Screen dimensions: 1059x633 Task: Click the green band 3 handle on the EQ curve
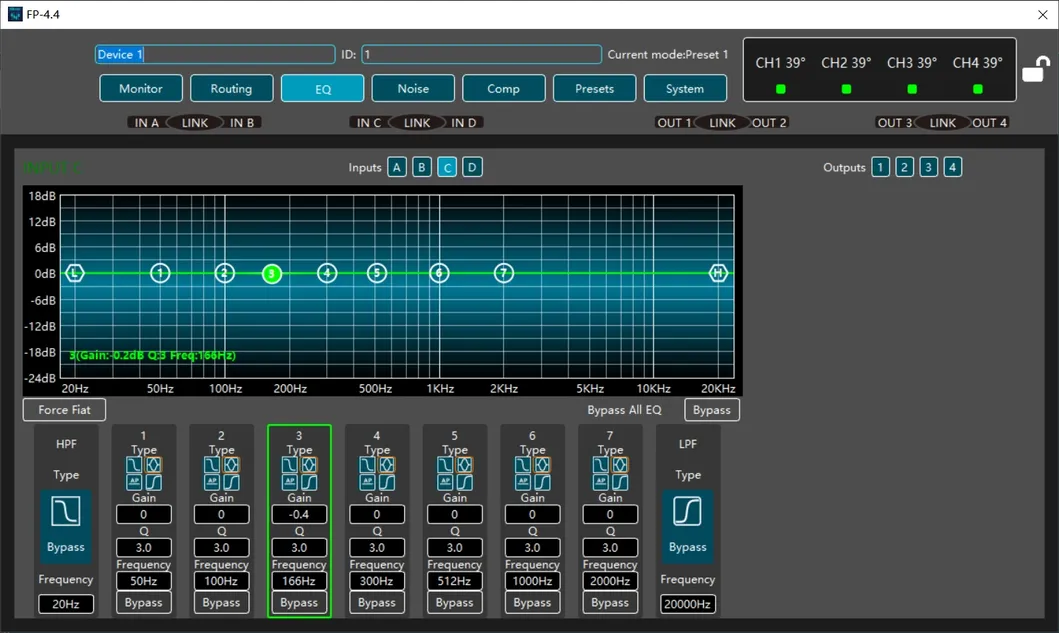coord(272,273)
